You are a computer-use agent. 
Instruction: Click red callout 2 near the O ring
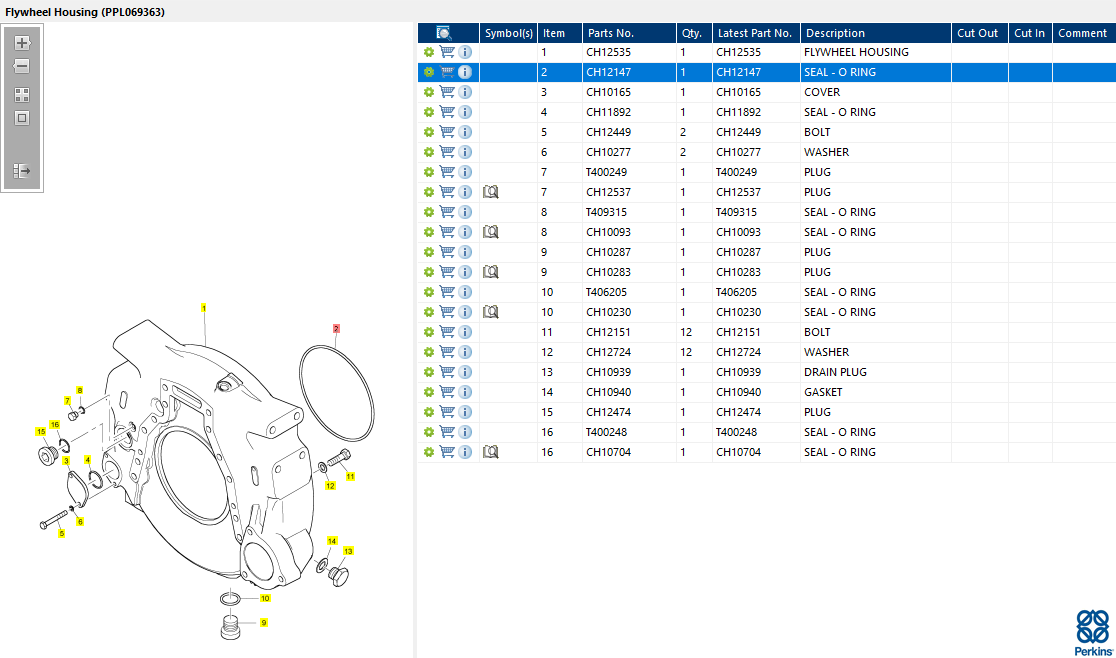click(x=336, y=329)
